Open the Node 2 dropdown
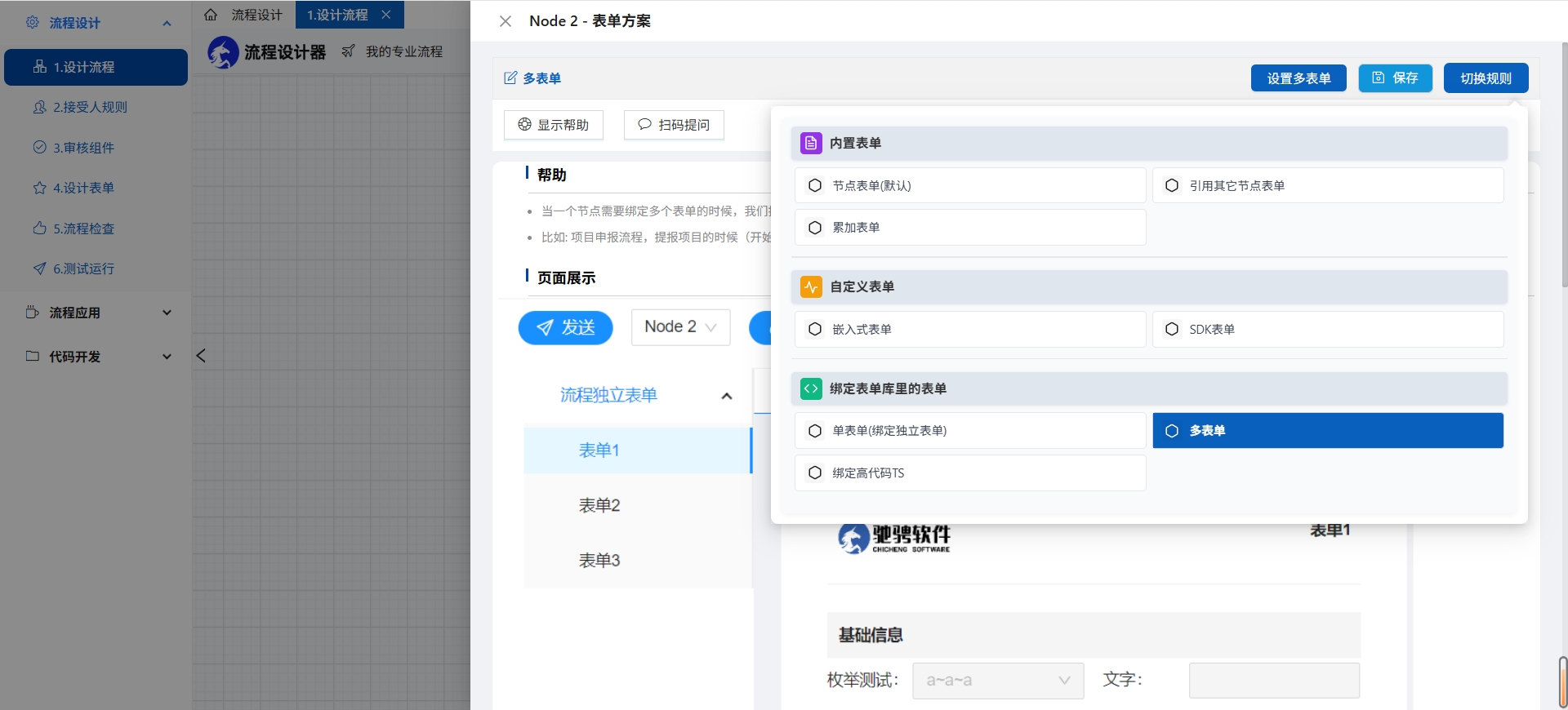The height and width of the screenshot is (710, 1568). click(679, 327)
